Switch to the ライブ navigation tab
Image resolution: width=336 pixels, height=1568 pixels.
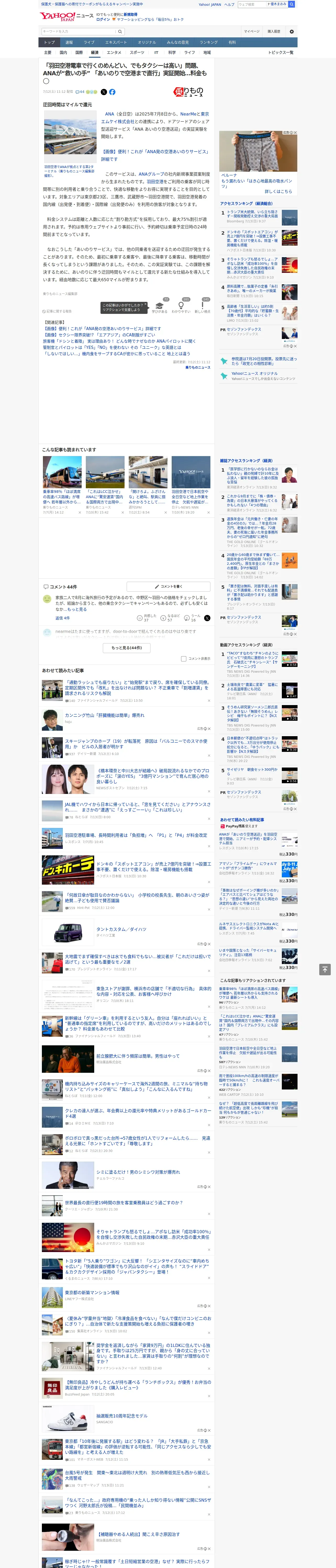point(89,43)
